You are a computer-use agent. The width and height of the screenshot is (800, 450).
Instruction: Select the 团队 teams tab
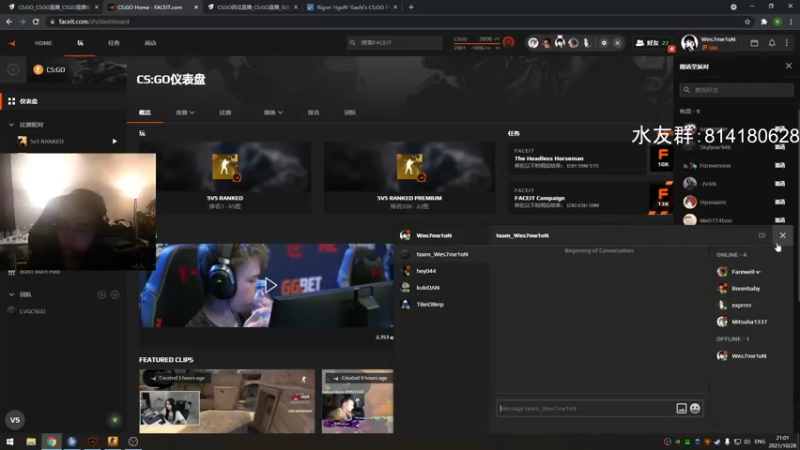click(x=350, y=112)
